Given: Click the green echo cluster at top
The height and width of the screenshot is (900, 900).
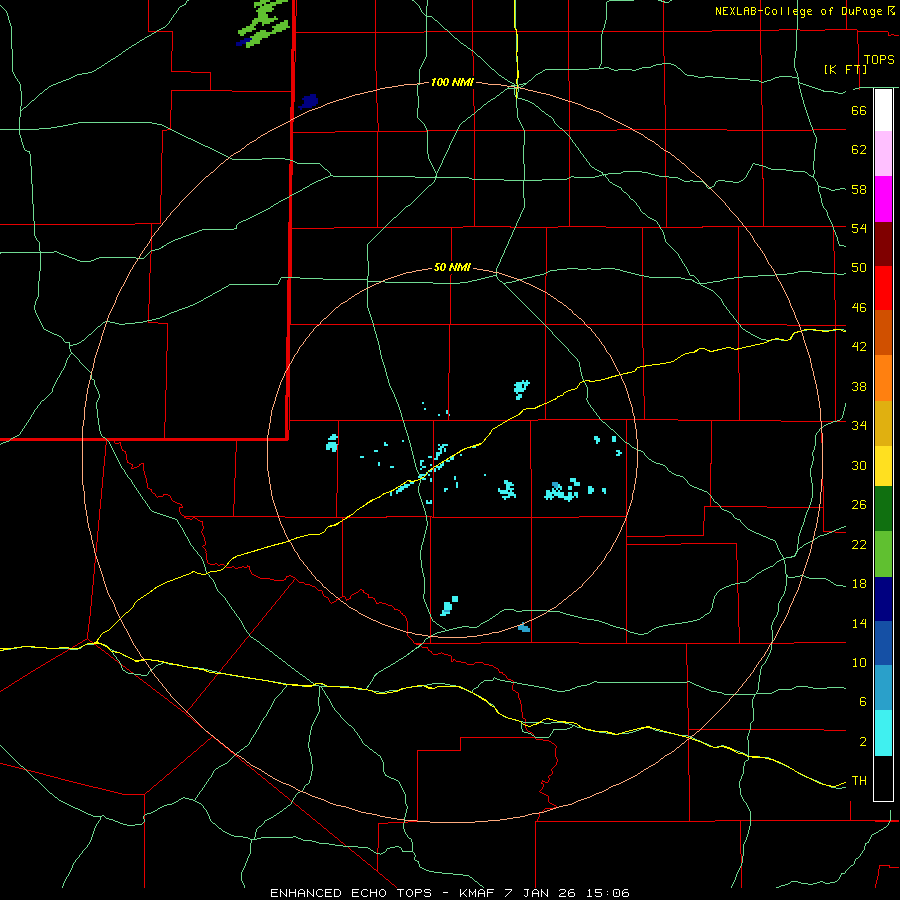Looking at the screenshot, I should click(x=263, y=22).
